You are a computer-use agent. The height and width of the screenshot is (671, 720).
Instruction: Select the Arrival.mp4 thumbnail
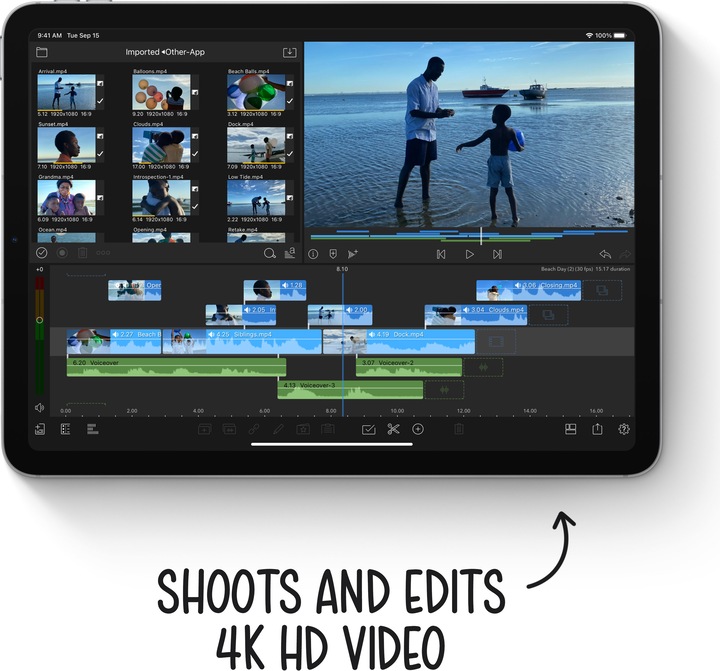click(67, 92)
